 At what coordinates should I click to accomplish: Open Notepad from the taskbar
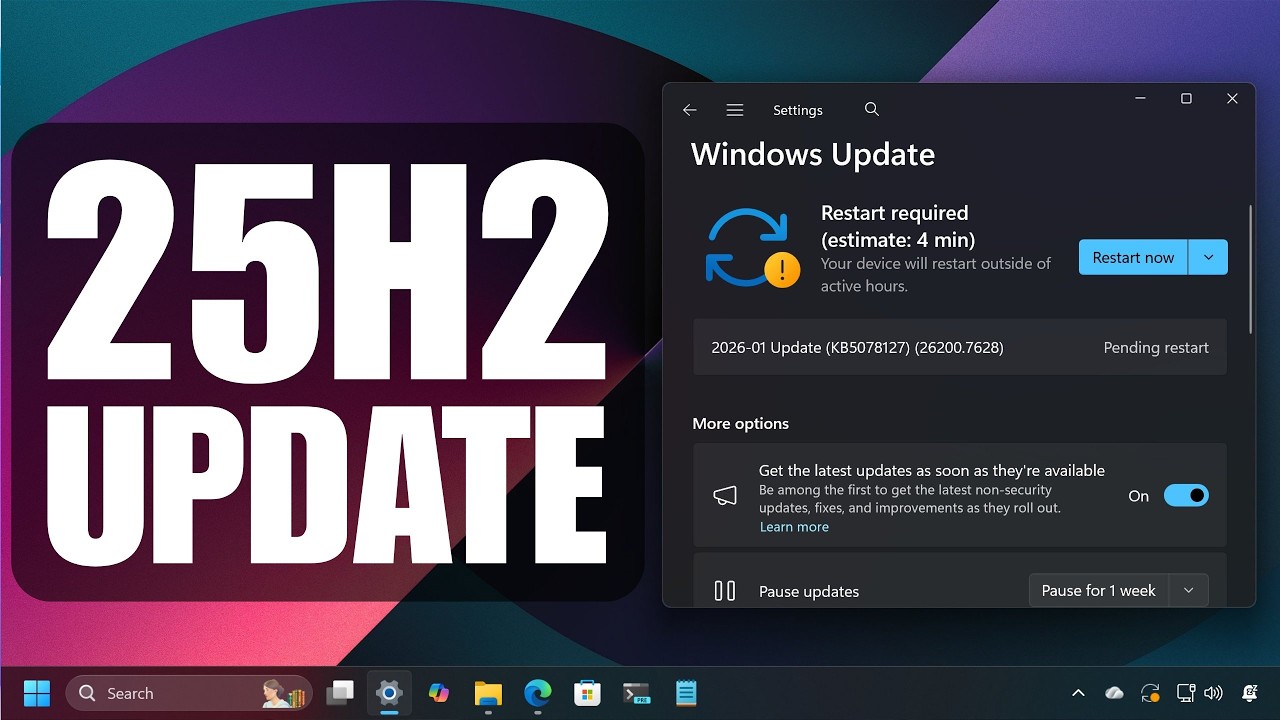tap(686, 693)
